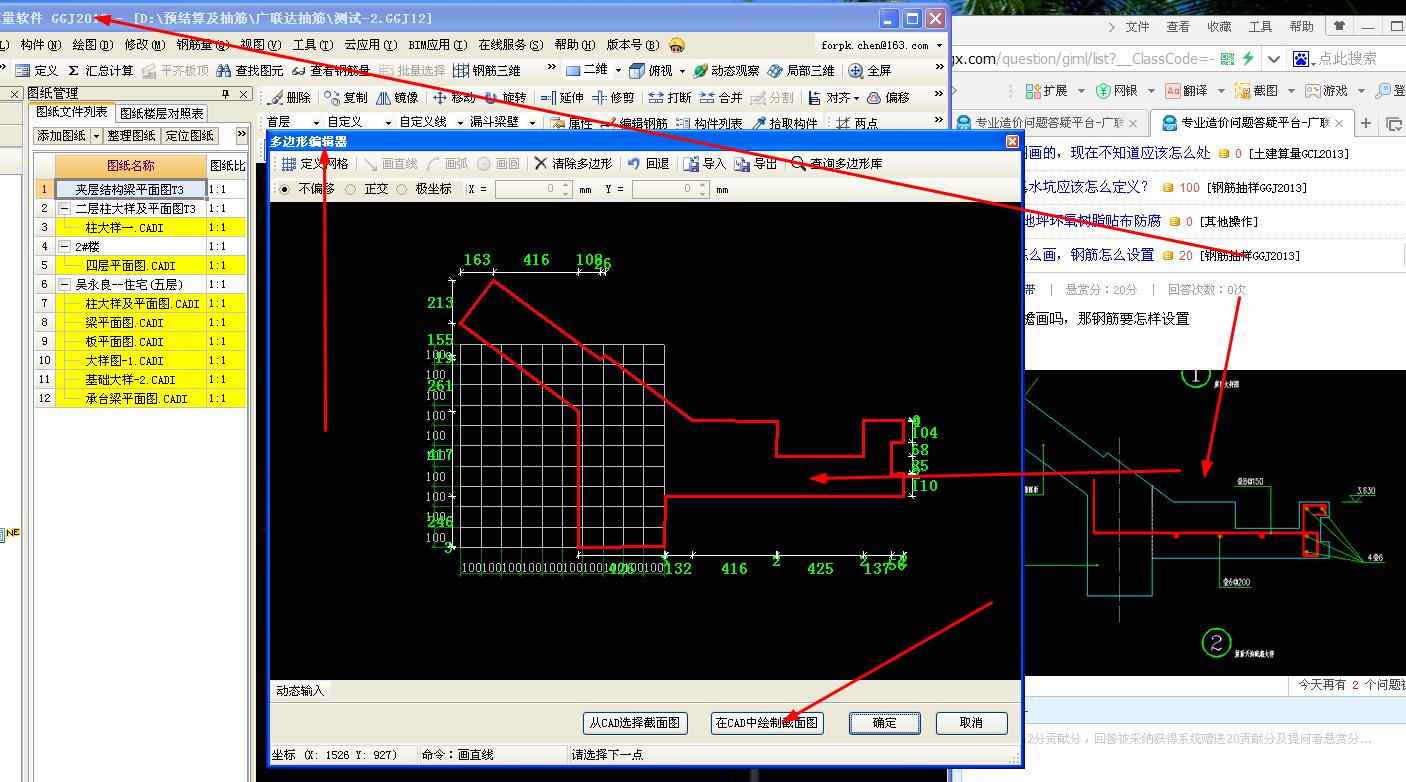Viewport: 1406px width, 782px height.
Task: Click the 导入 import icon
Action: [x=690, y=163]
